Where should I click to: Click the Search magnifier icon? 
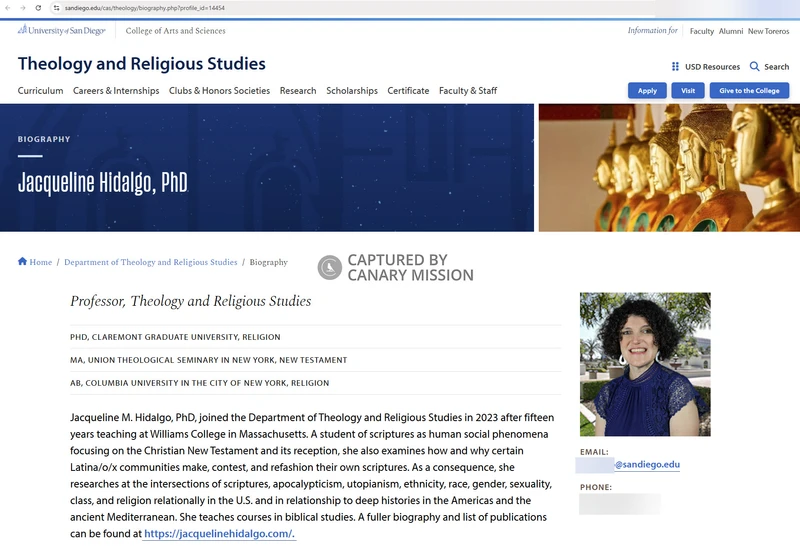[755, 67]
